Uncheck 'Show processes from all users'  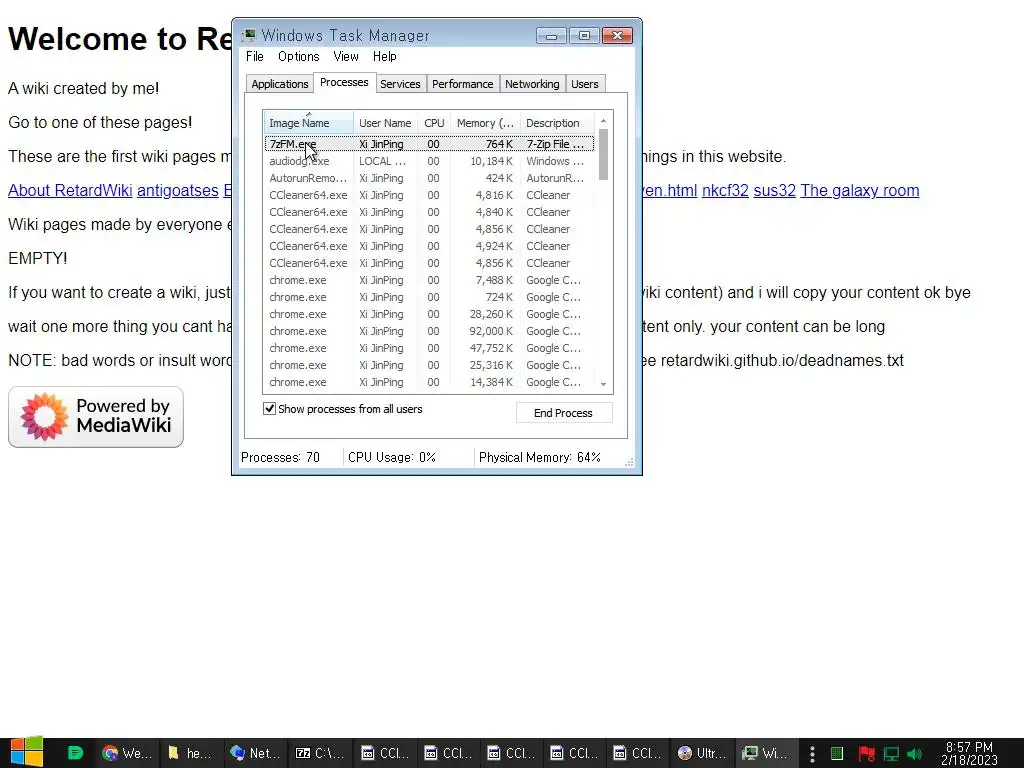(x=269, y=409)
